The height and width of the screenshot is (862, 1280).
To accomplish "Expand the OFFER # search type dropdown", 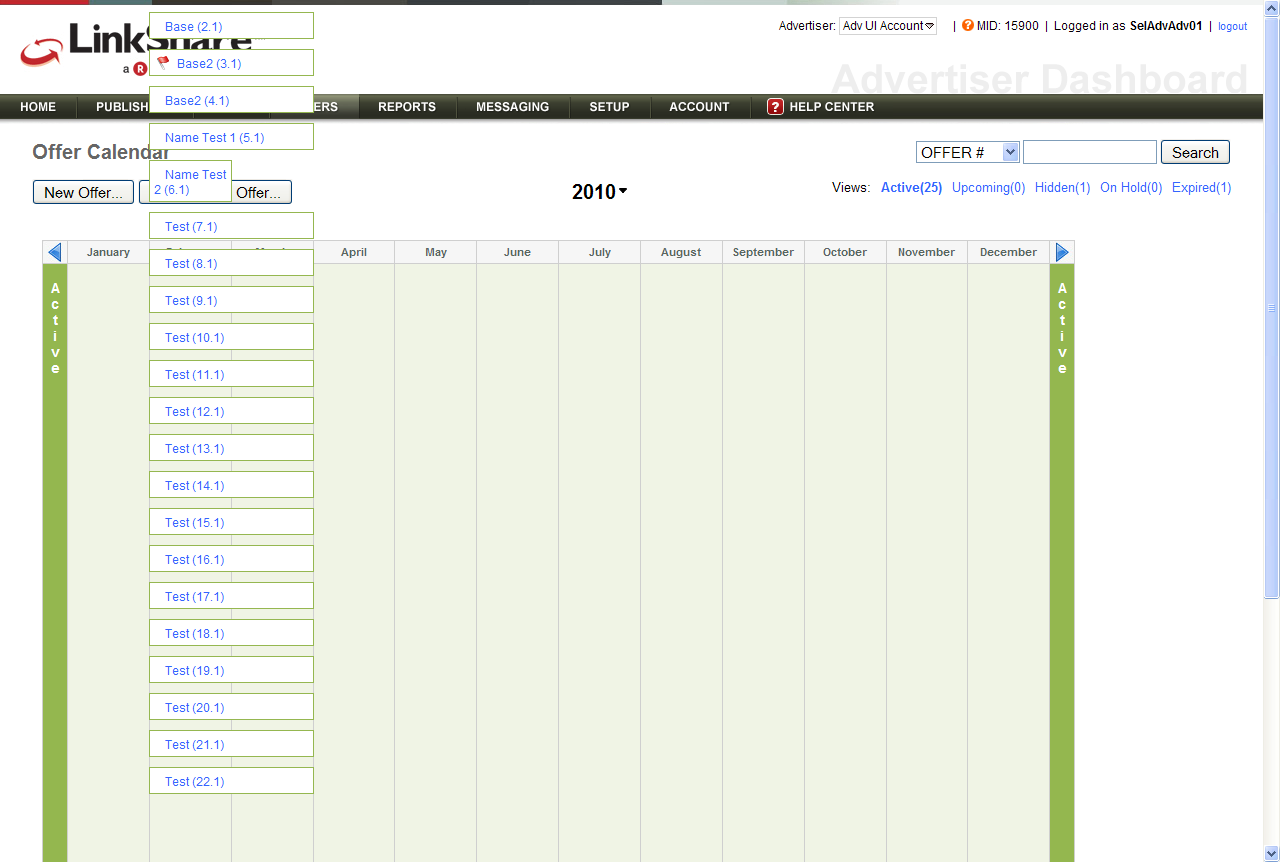I will [967, 152].
